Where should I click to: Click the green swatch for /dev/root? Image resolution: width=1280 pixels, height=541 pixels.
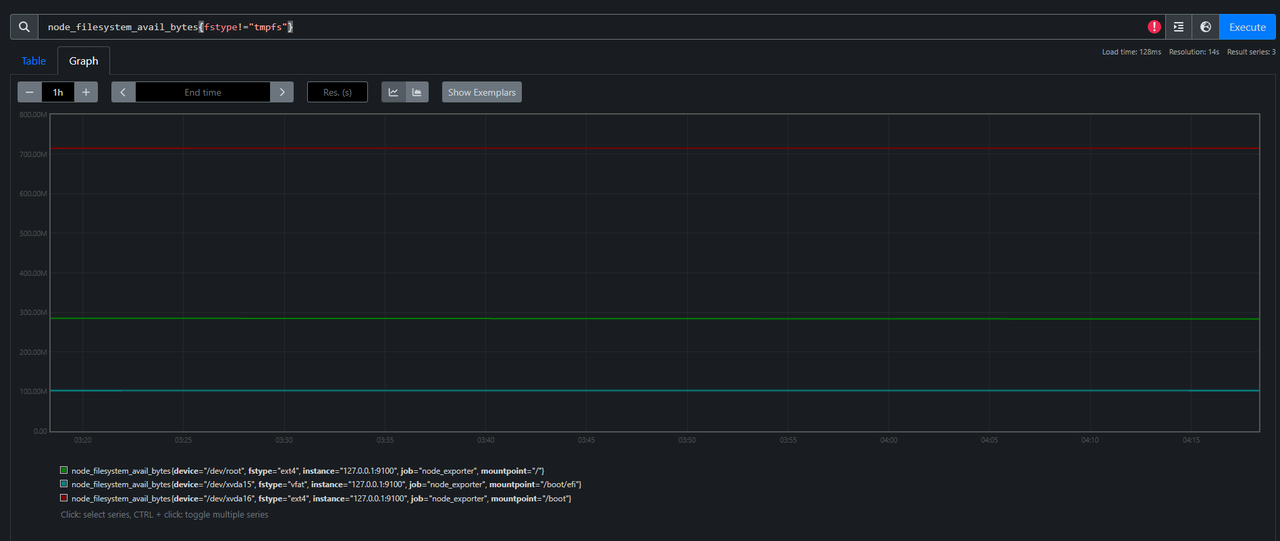coord(64,470)
